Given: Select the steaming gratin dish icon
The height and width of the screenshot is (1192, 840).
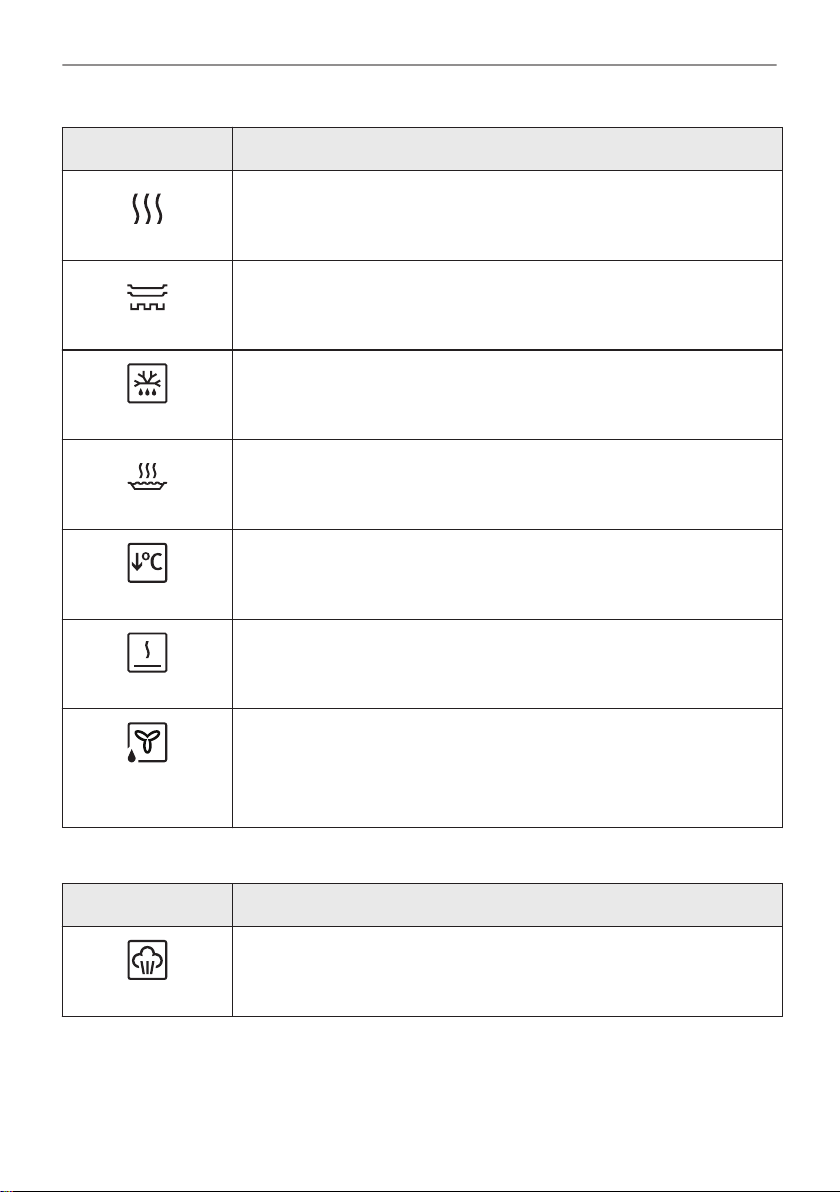Looking at the screenshot, I should (x=147, y=476).
